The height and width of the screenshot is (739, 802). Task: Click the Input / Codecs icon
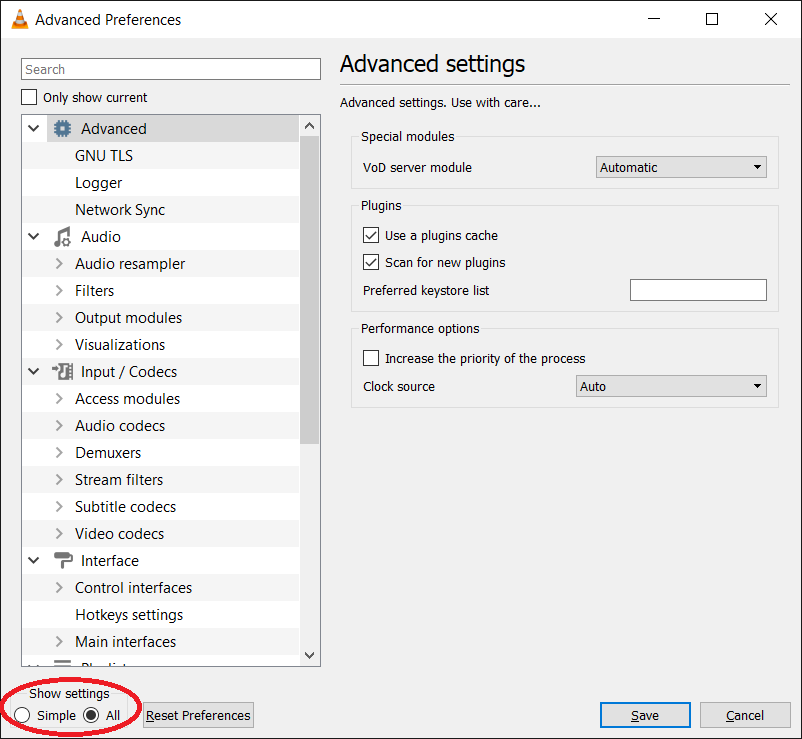[x=62, y=372]
